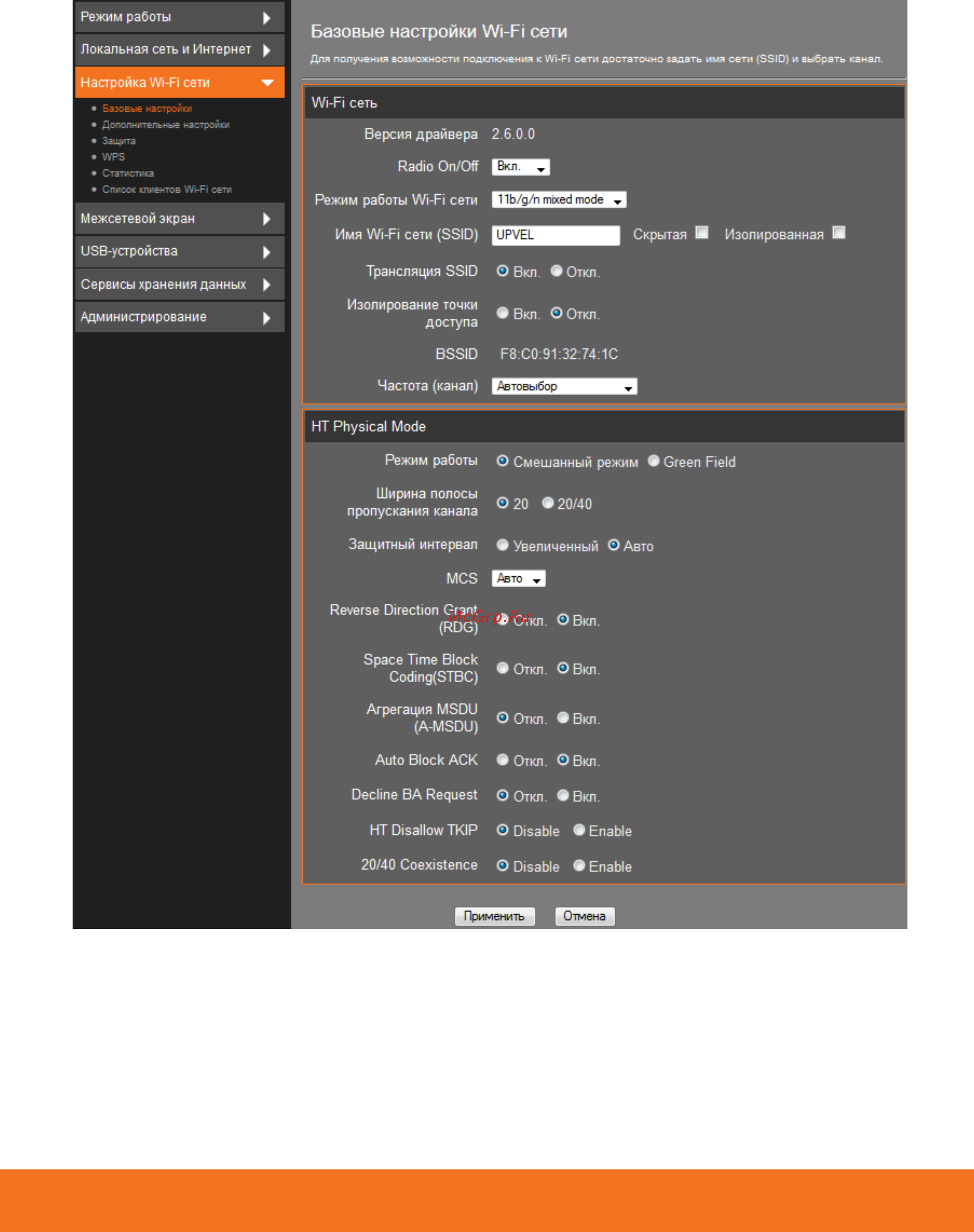
Task: Expand Сервисы хранения данных section
Action: click(x=180, y=285)
